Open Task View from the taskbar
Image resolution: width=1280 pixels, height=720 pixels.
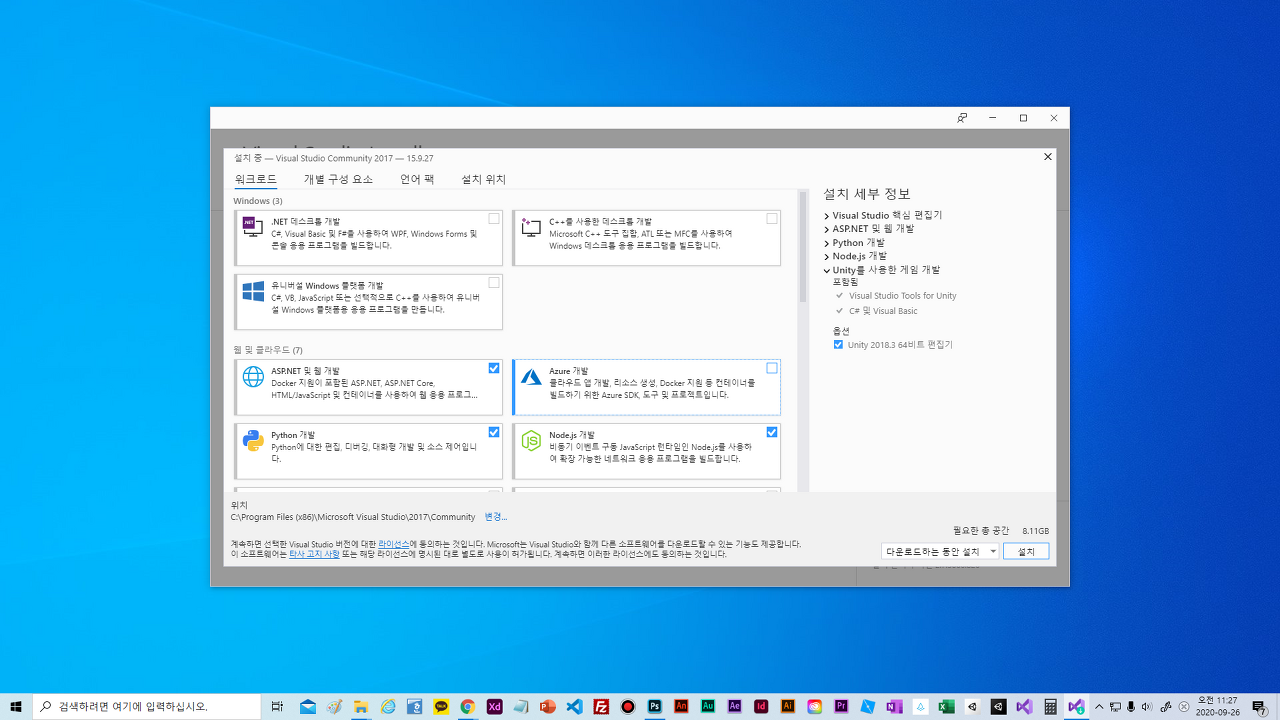(277, 706)
